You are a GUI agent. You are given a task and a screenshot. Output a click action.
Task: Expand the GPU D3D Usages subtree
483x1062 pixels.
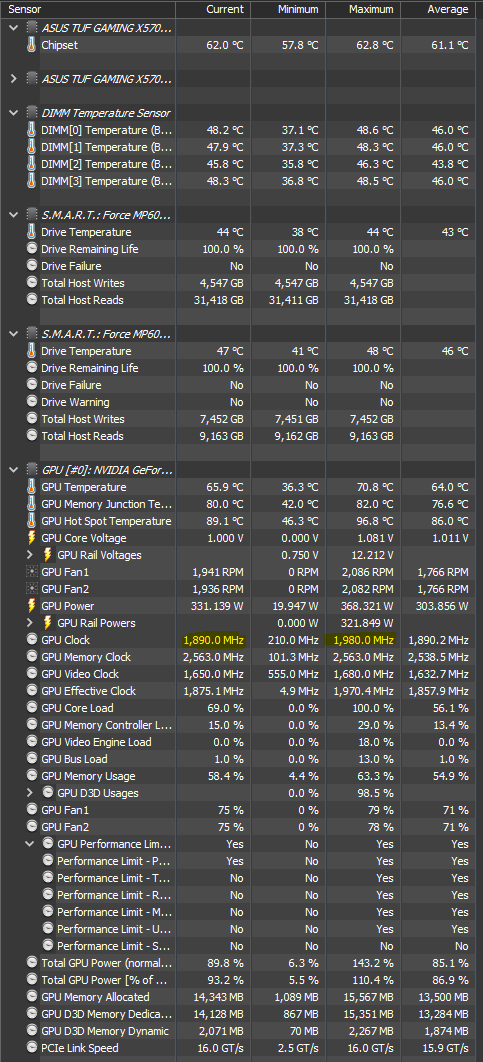pyautogui.click(x=30, y=793)
